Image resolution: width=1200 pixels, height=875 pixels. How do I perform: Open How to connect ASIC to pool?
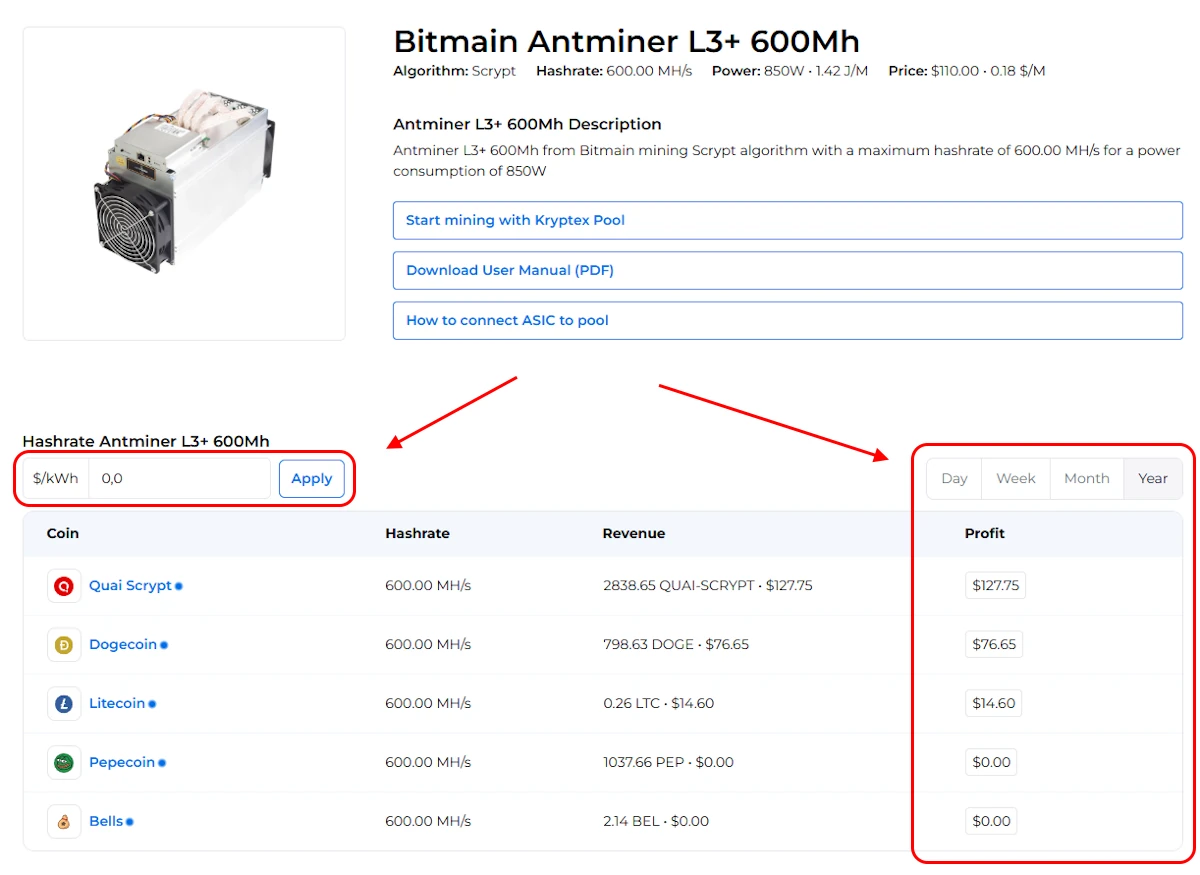click(x=787, y=320)
